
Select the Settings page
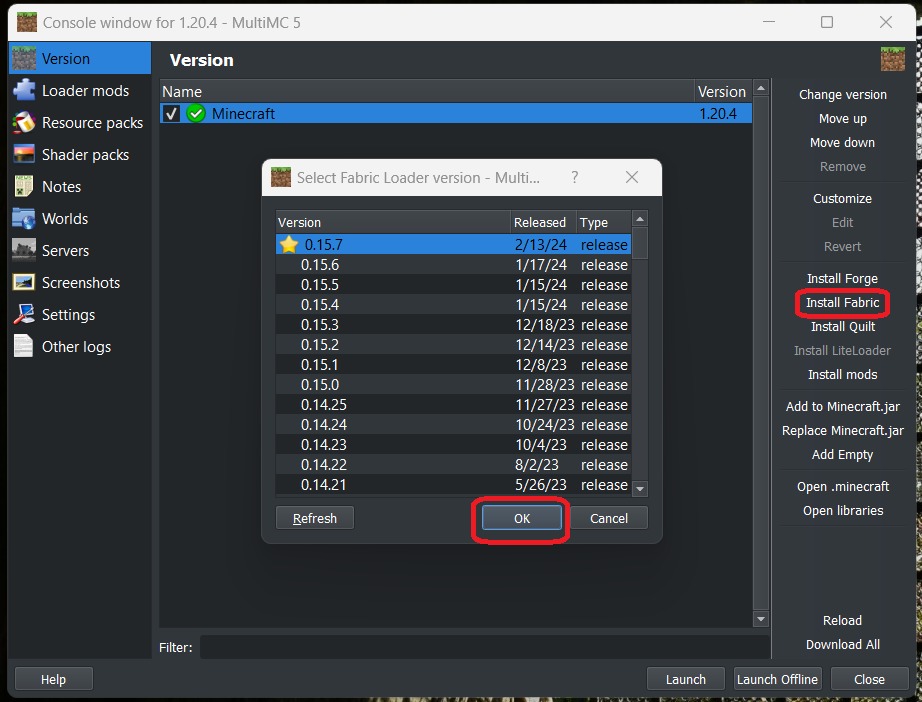coord(79,315)
